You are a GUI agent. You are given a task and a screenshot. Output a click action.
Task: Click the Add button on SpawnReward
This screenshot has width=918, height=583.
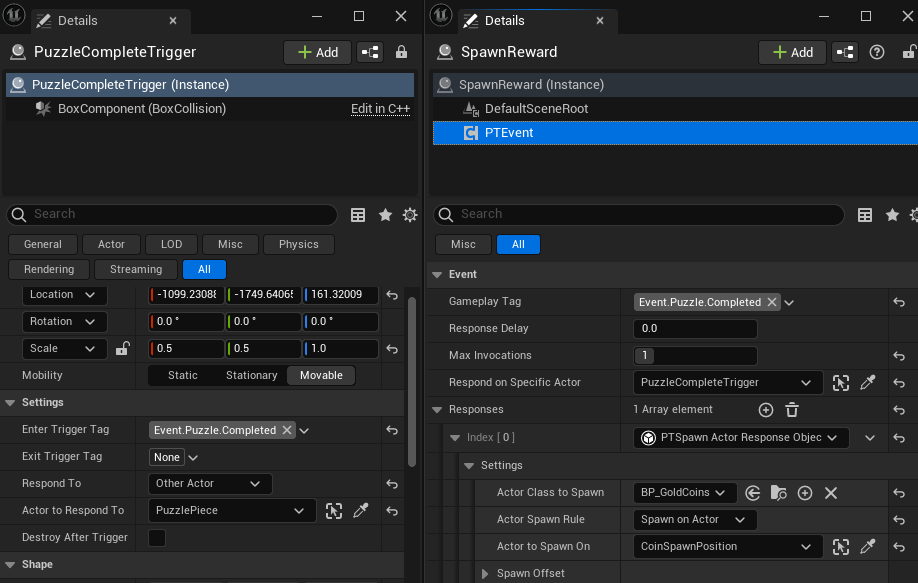pos(791,52)
